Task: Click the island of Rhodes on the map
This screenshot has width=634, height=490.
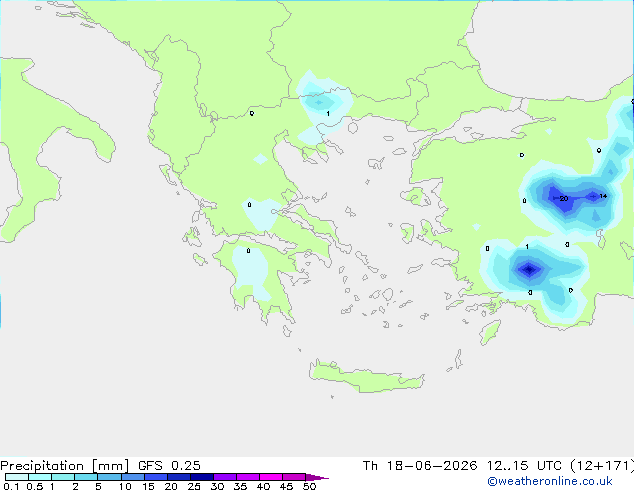Action: (x=490, y=332)
